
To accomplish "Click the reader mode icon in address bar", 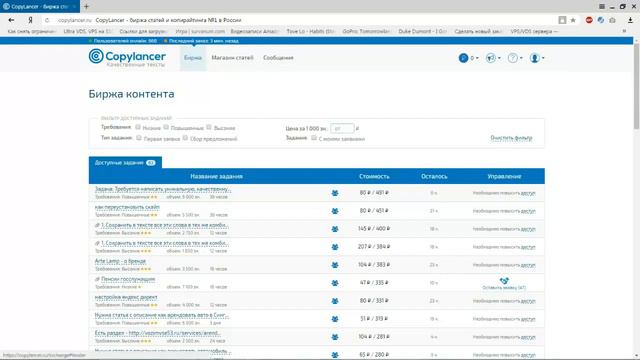I will (x=562, y=20).
